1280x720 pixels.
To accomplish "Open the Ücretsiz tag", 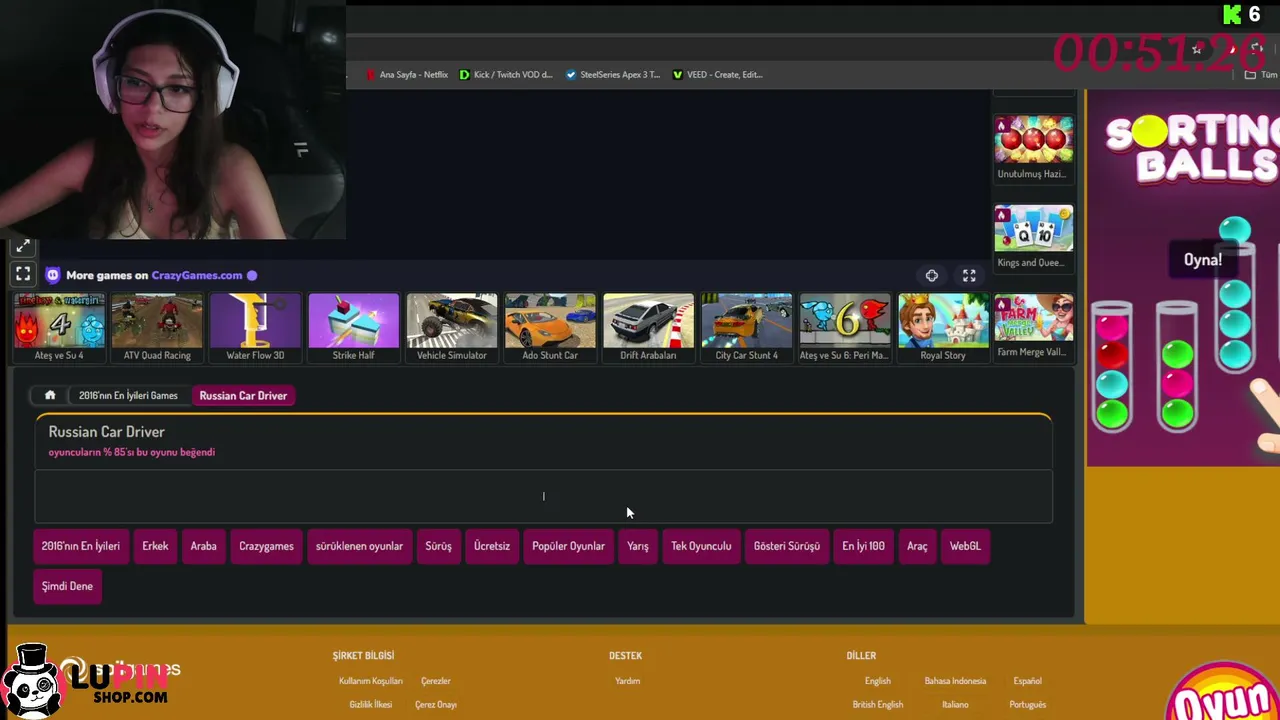I will [x=492, y=546].
